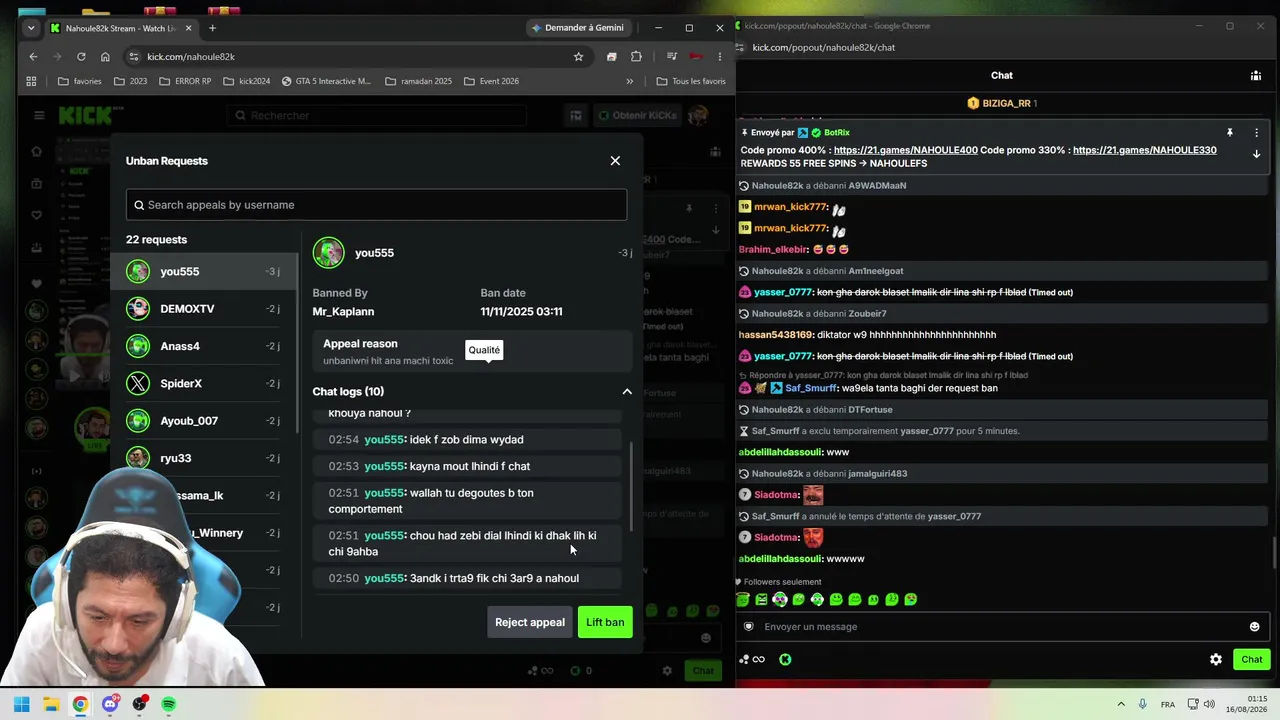Open the 21.games/NAHOULE400 link
Image resolution: width=1280 pixels, height=720 pixels.
point(906,150)
